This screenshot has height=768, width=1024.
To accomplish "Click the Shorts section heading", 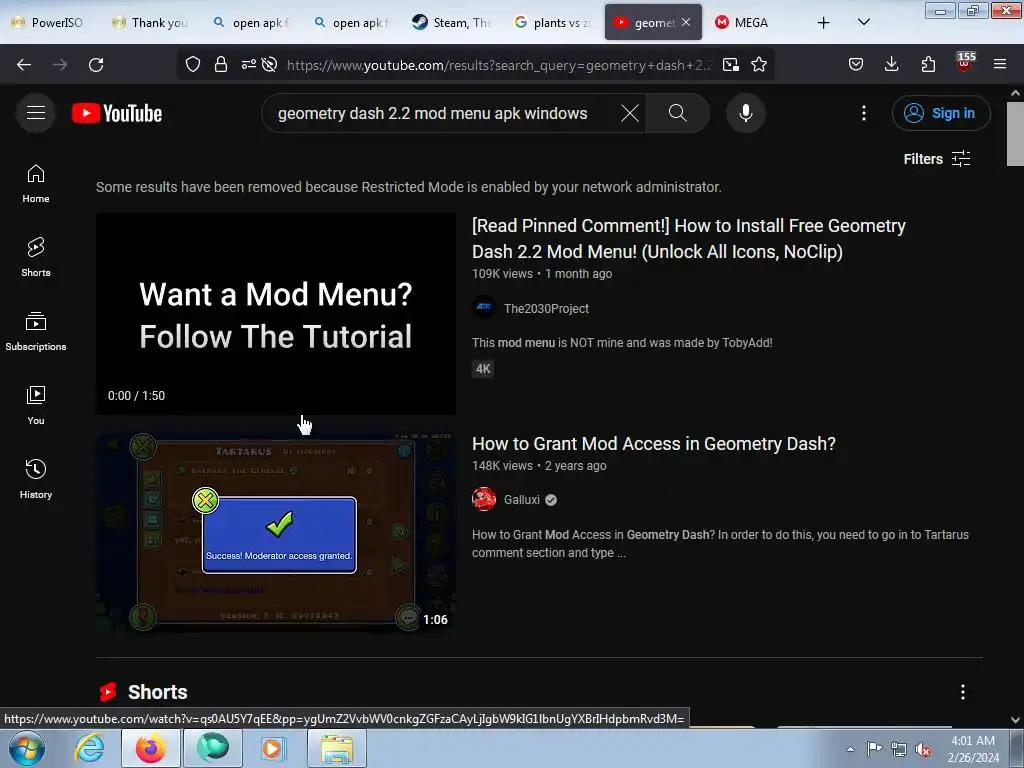I will click(x=157, y=692).
